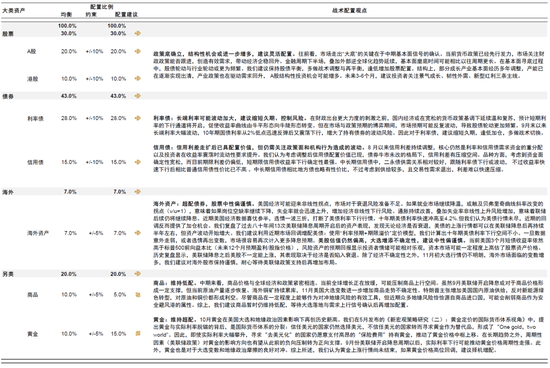The image size is (550, 368).
Task: Select the 债券 category label
Action: point(8,96)
